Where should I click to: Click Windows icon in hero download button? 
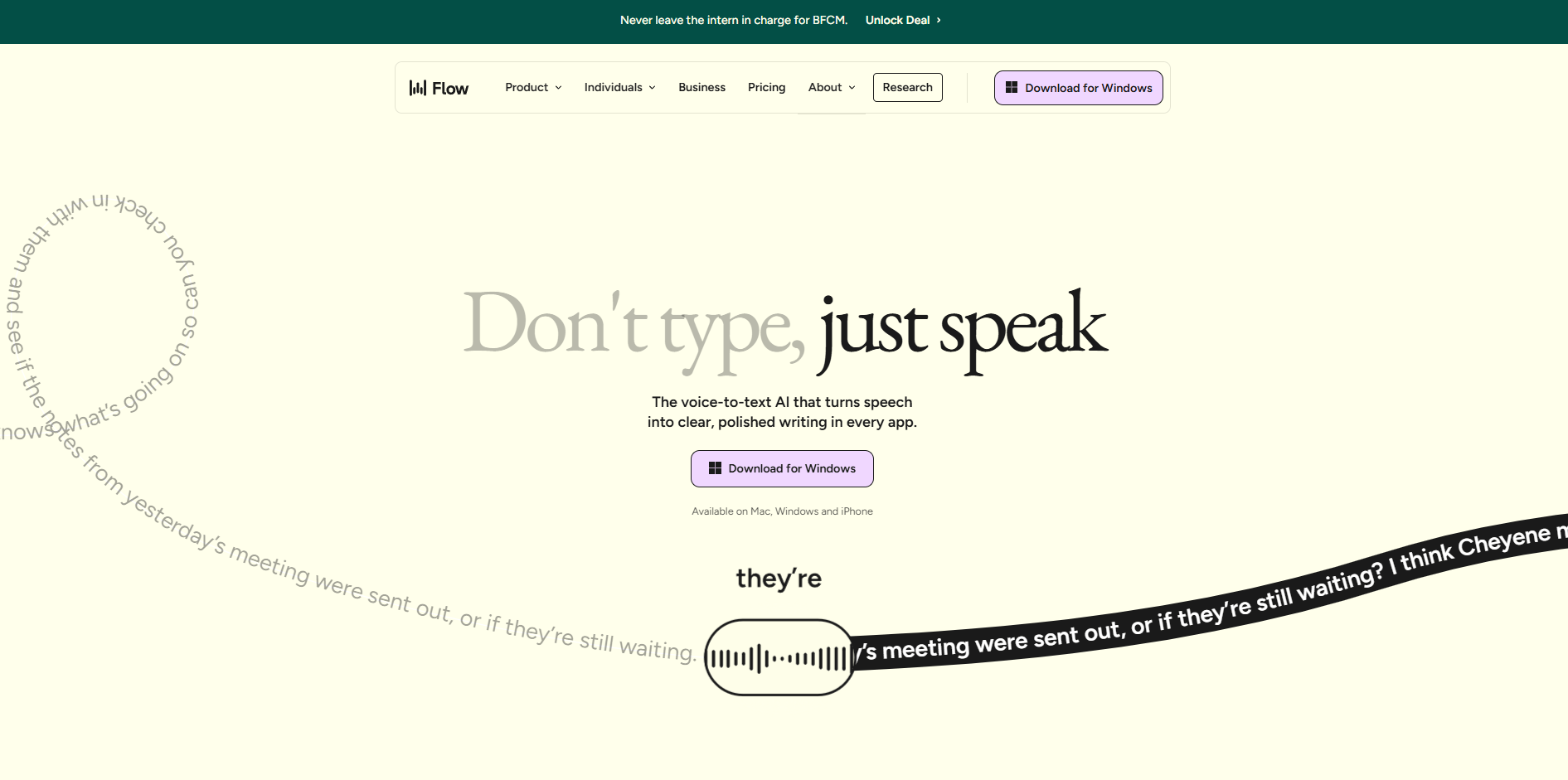(x=715, y=468)
